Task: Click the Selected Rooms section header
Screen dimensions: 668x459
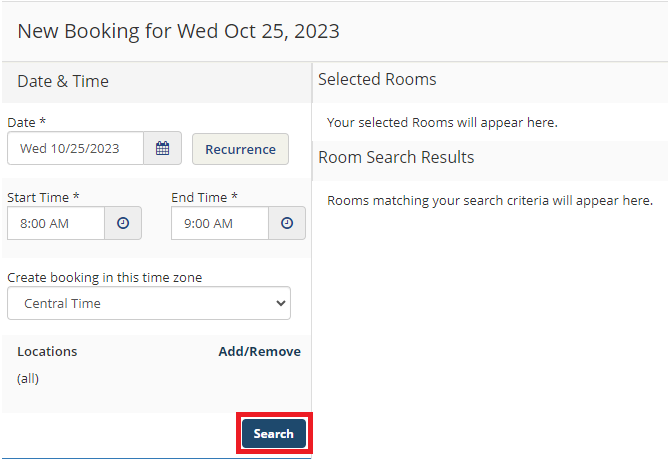Action: click(x=377, y=80)
